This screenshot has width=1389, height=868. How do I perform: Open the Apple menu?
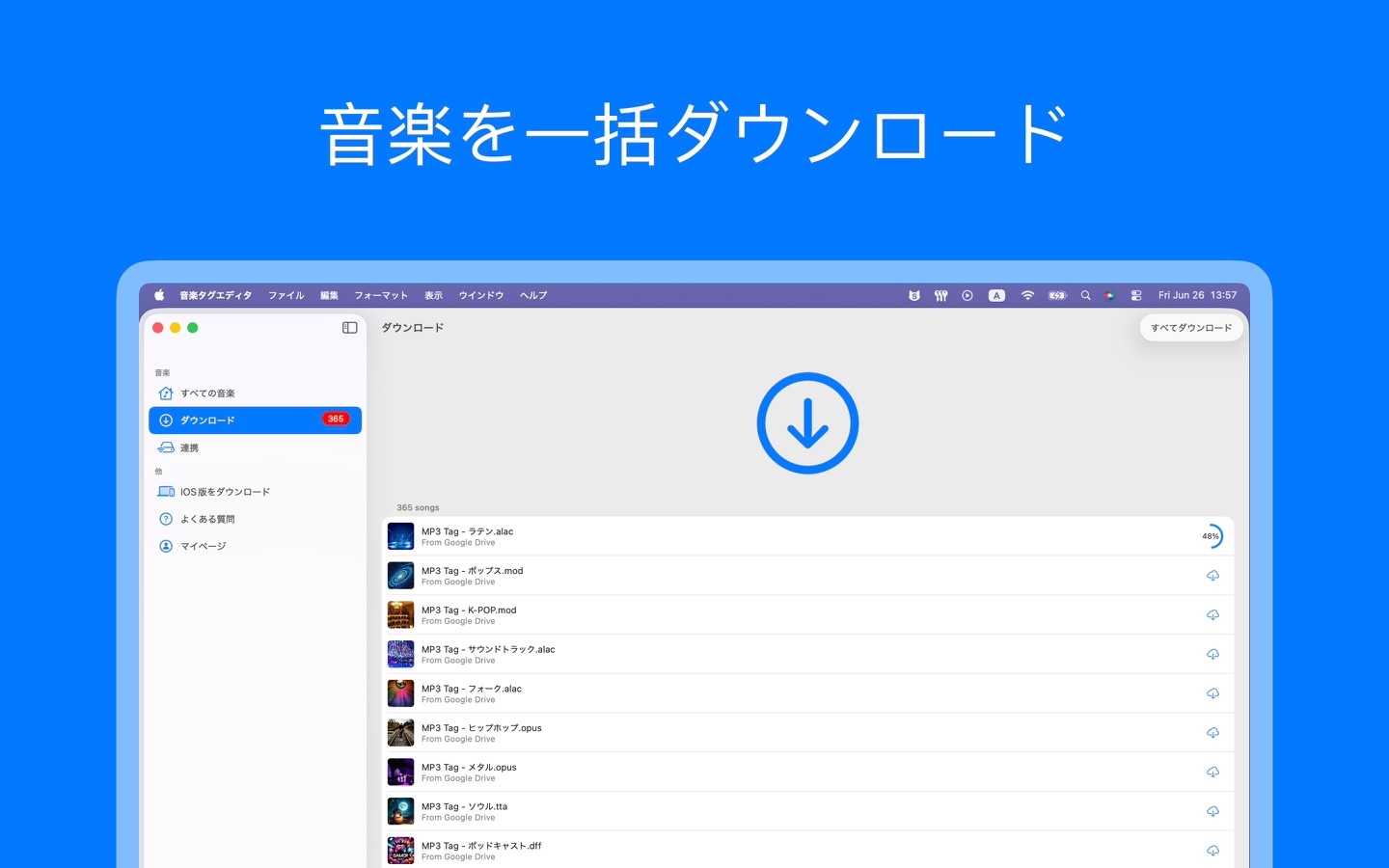pyautogui.click(x=159, y=295)
